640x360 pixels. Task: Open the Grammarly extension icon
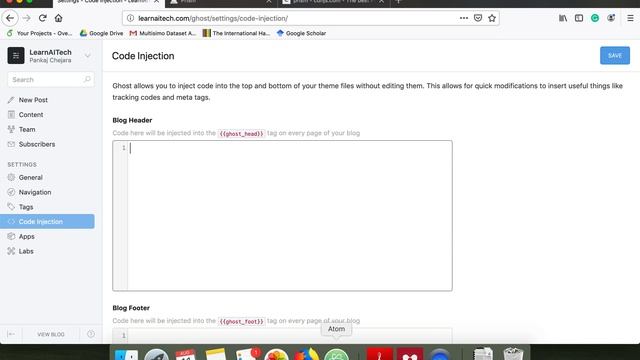(x=595, y=18)
